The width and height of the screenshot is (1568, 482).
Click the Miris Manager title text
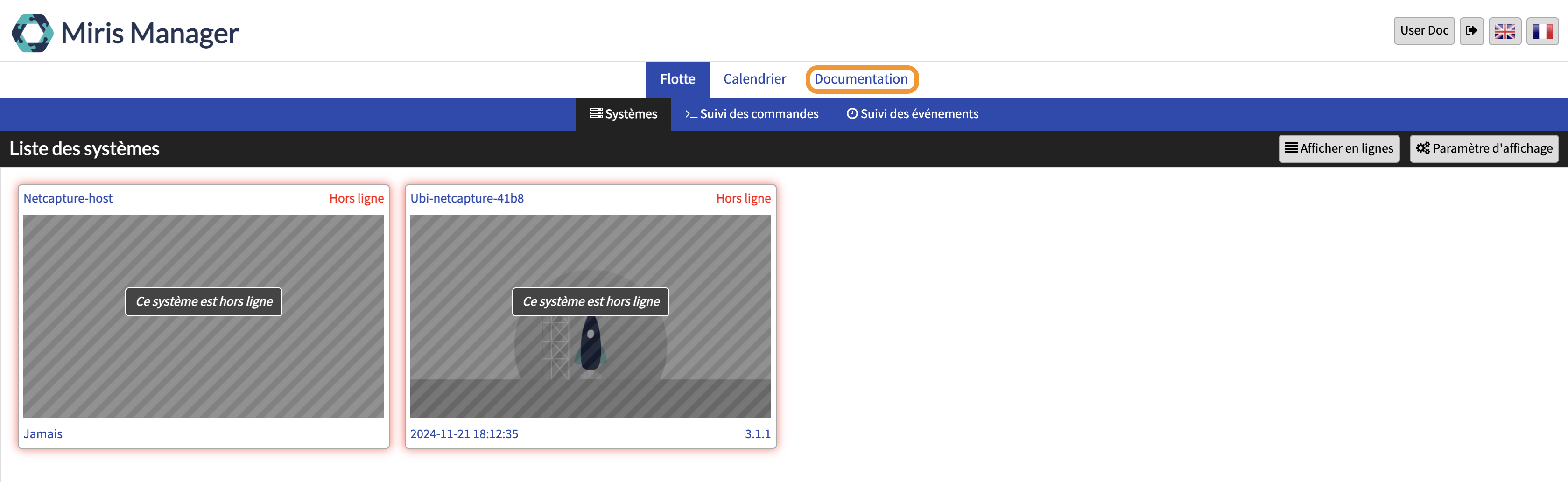click(150, 33)
